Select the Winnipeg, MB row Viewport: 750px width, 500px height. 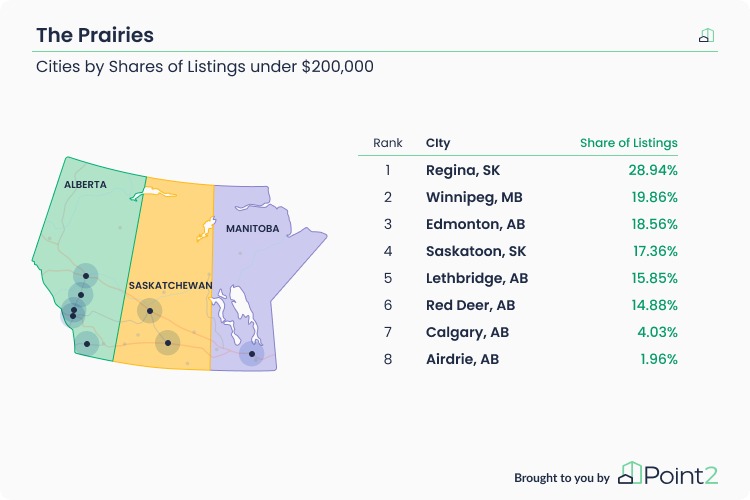(518, 197)
